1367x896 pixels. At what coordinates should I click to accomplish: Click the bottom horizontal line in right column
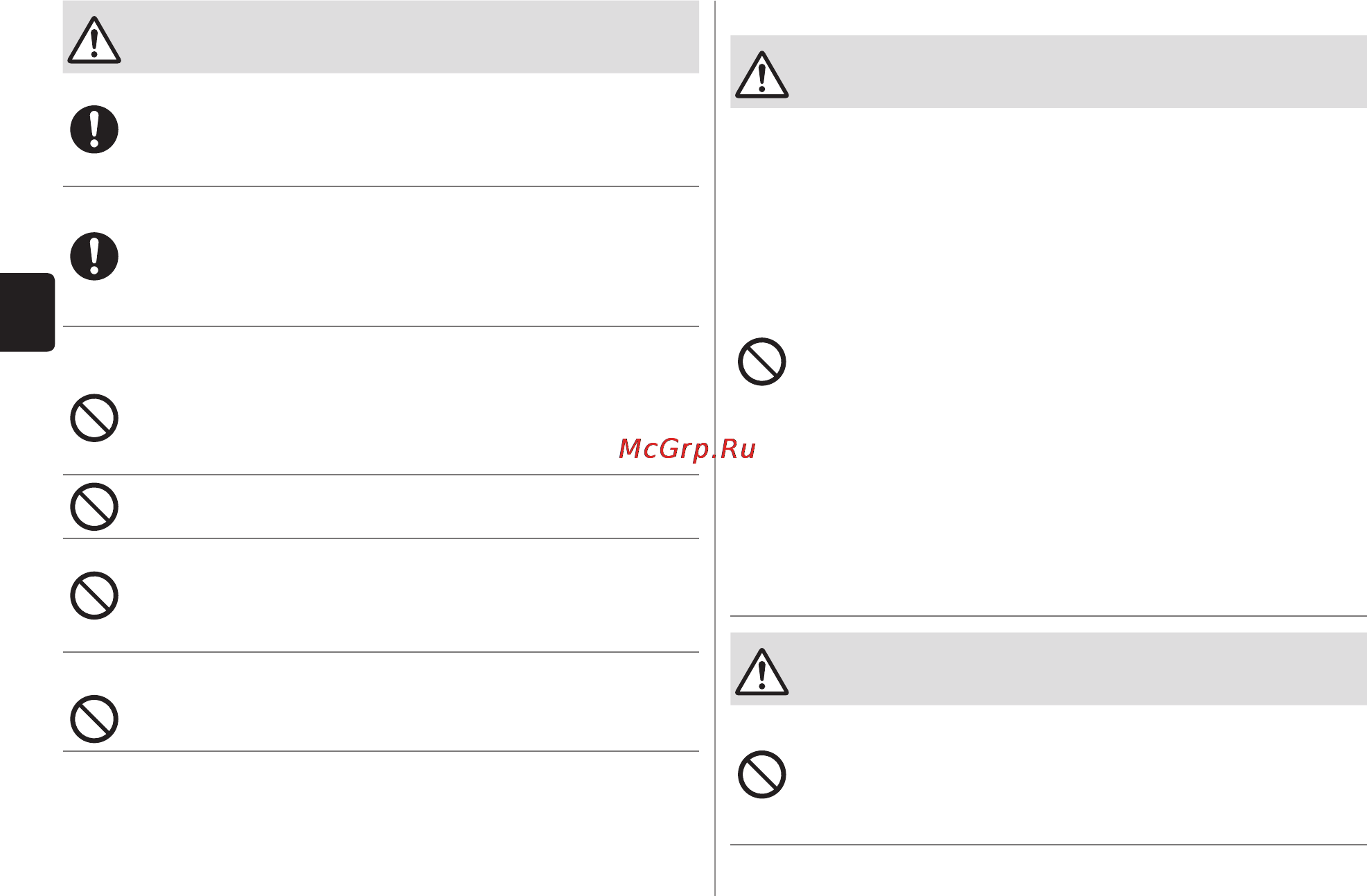pos(1048,845)
